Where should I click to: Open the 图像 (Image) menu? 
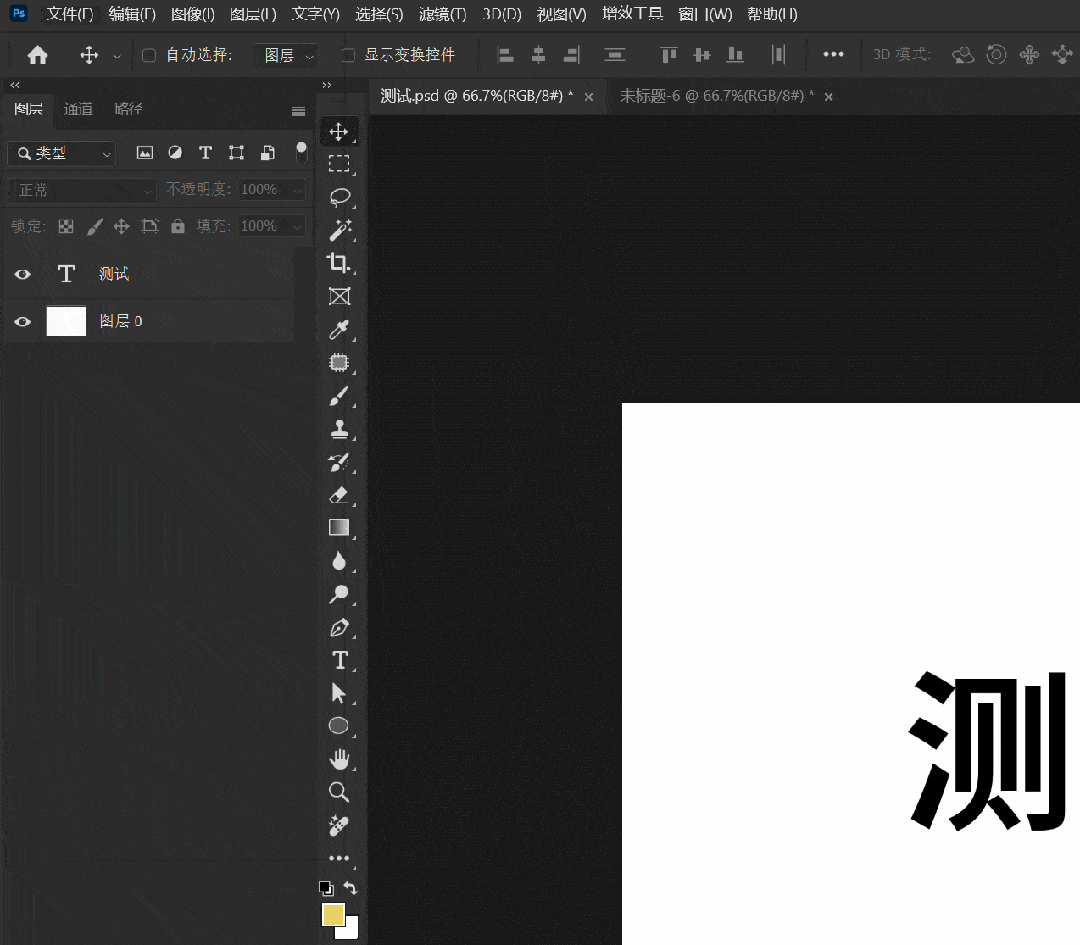pyautogui.click(x=193, y=14)
